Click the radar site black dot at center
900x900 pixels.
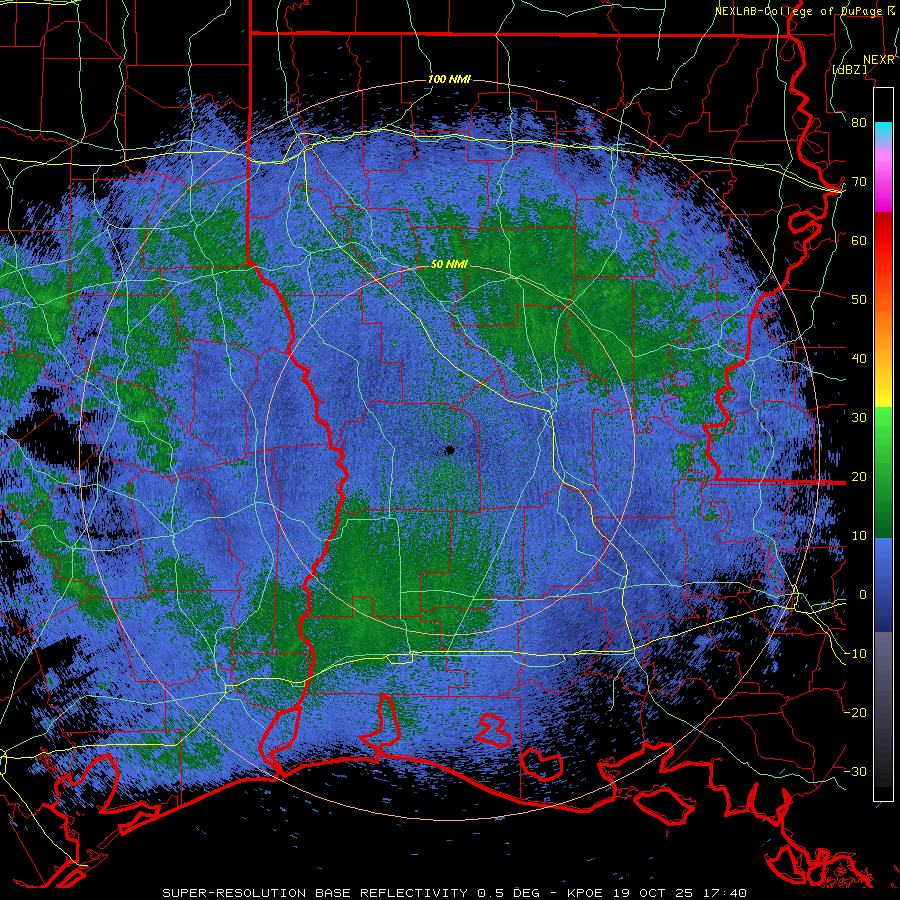tap(450, 450)
